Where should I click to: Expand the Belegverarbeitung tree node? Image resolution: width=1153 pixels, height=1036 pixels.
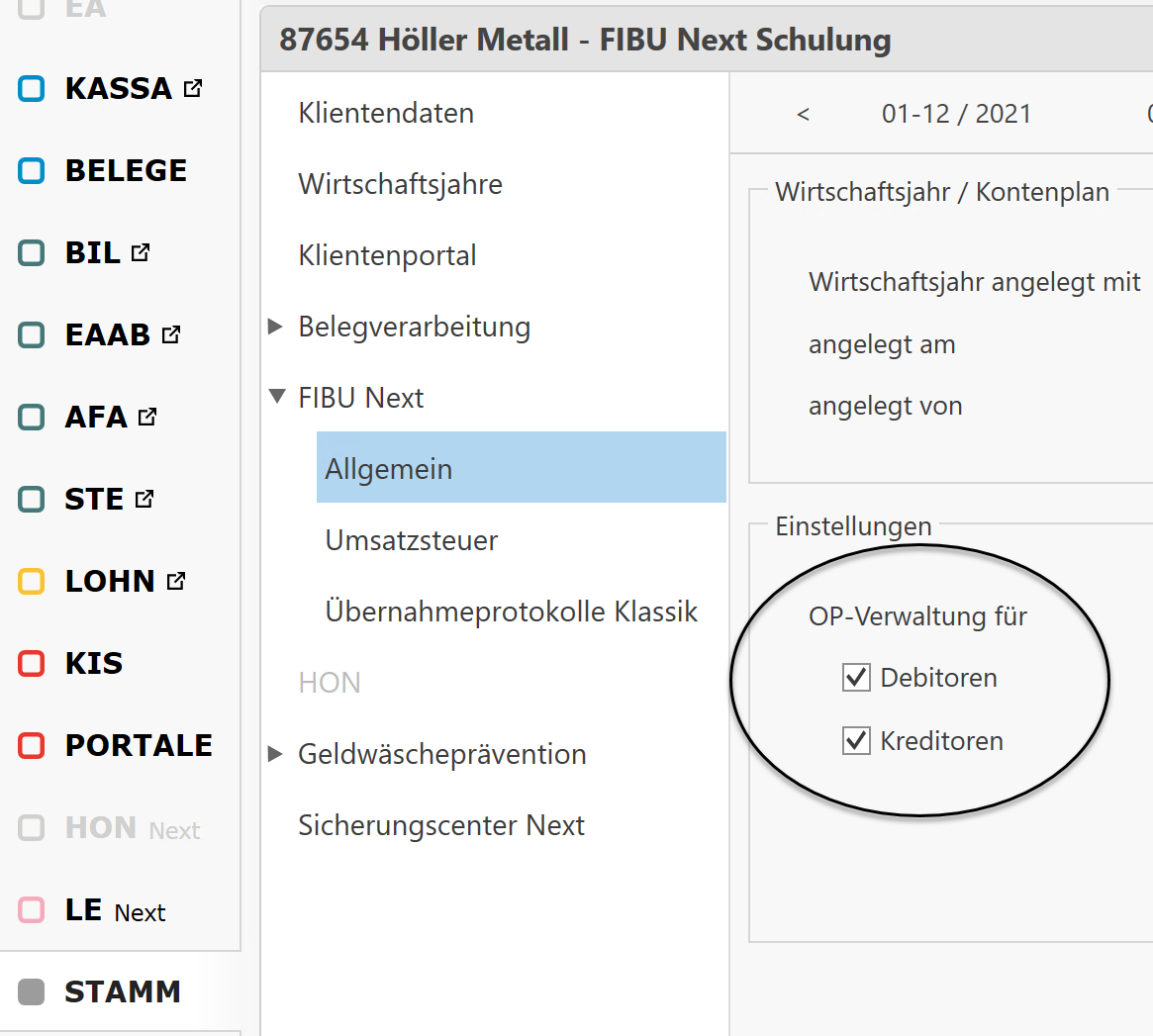coord(276,327)
